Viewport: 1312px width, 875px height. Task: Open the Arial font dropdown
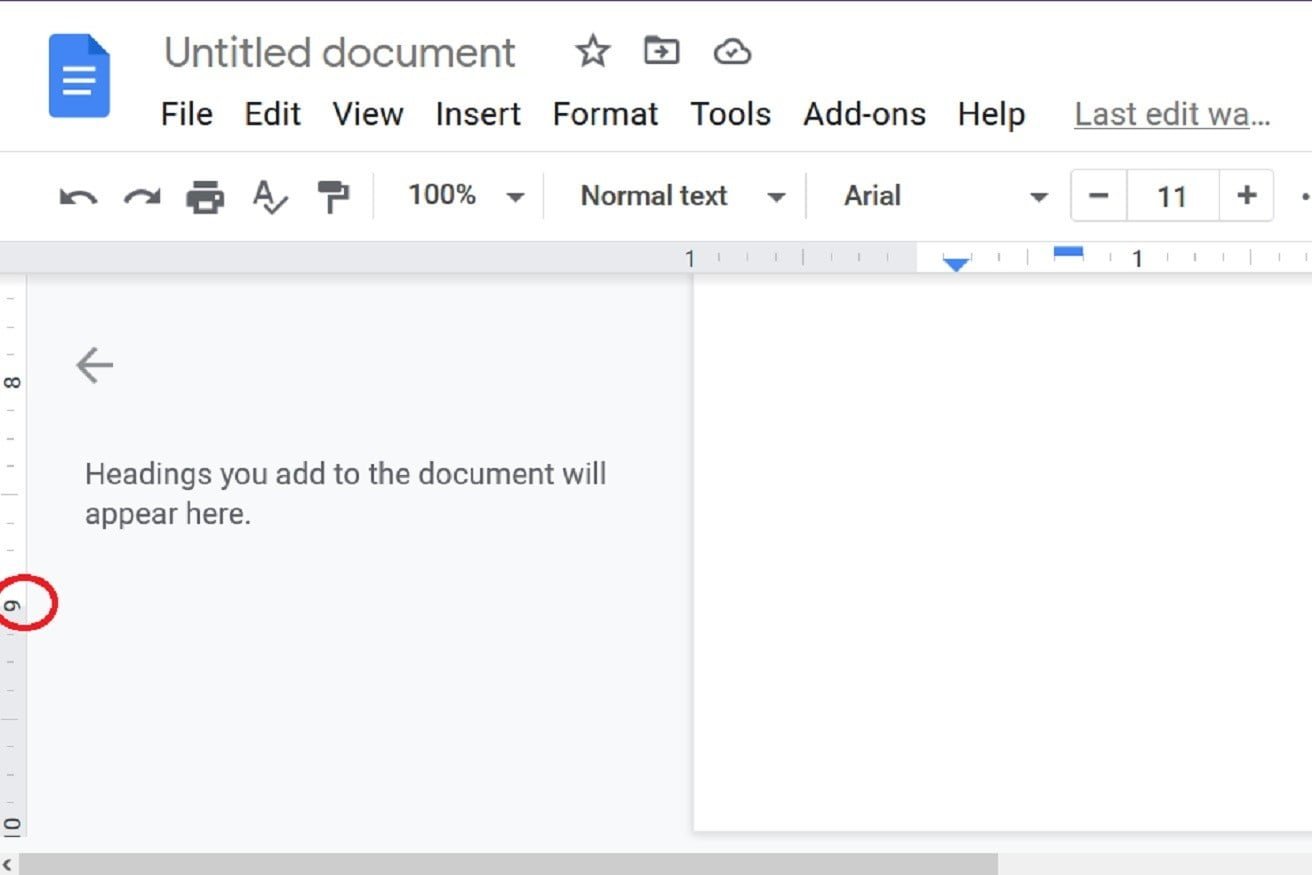coord(944,196)
